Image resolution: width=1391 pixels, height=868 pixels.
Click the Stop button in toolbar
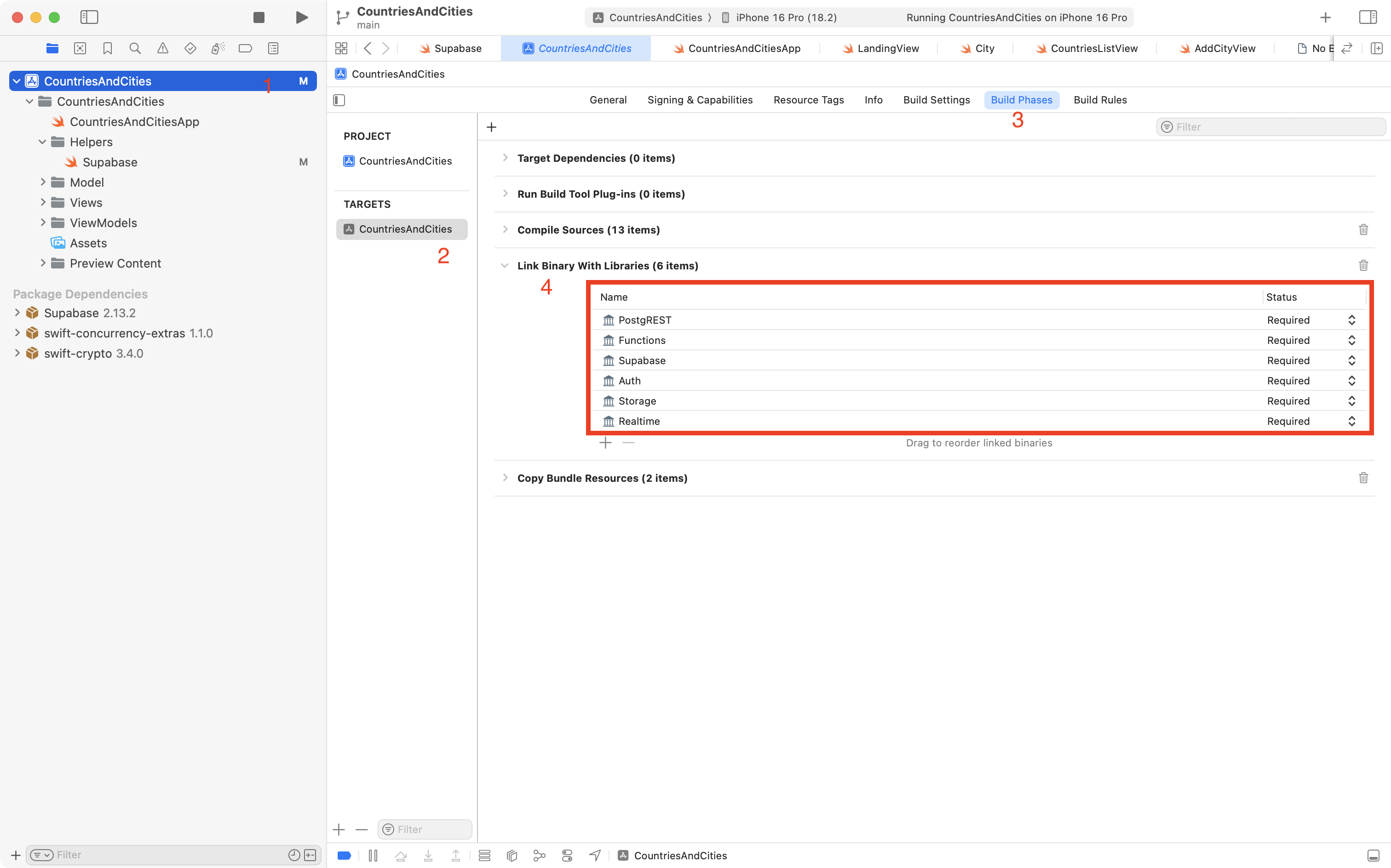259,17
